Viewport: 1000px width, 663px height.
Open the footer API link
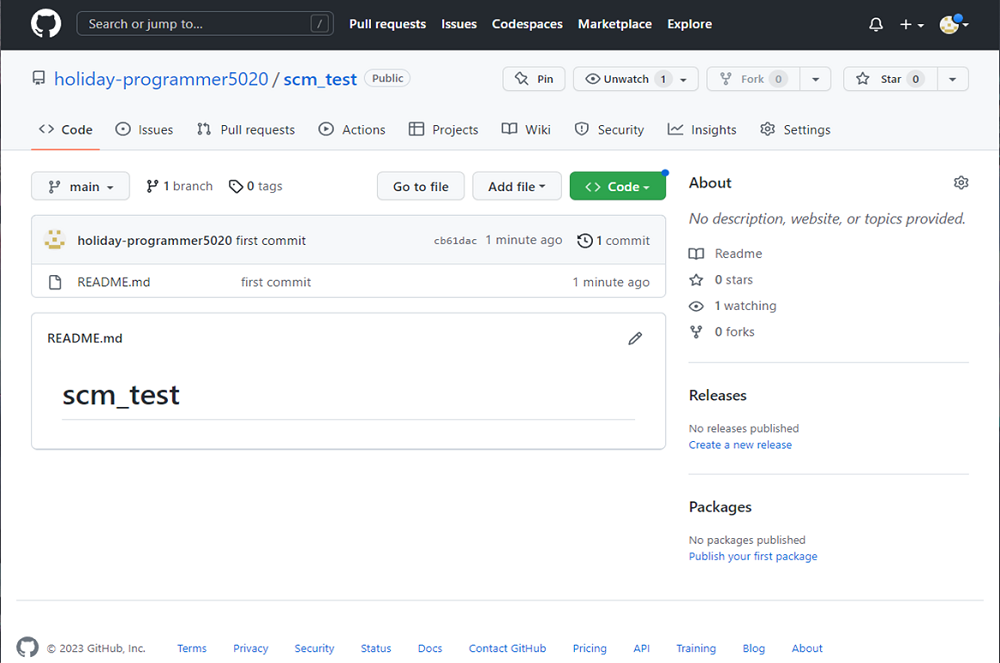point(642,648)
